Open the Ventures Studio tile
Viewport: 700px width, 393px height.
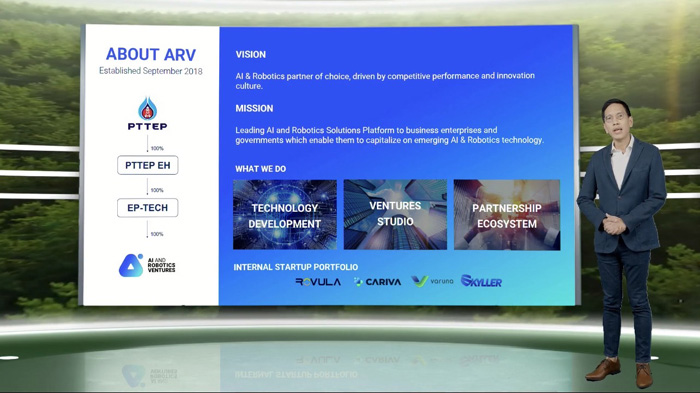(x=395, y=215)
